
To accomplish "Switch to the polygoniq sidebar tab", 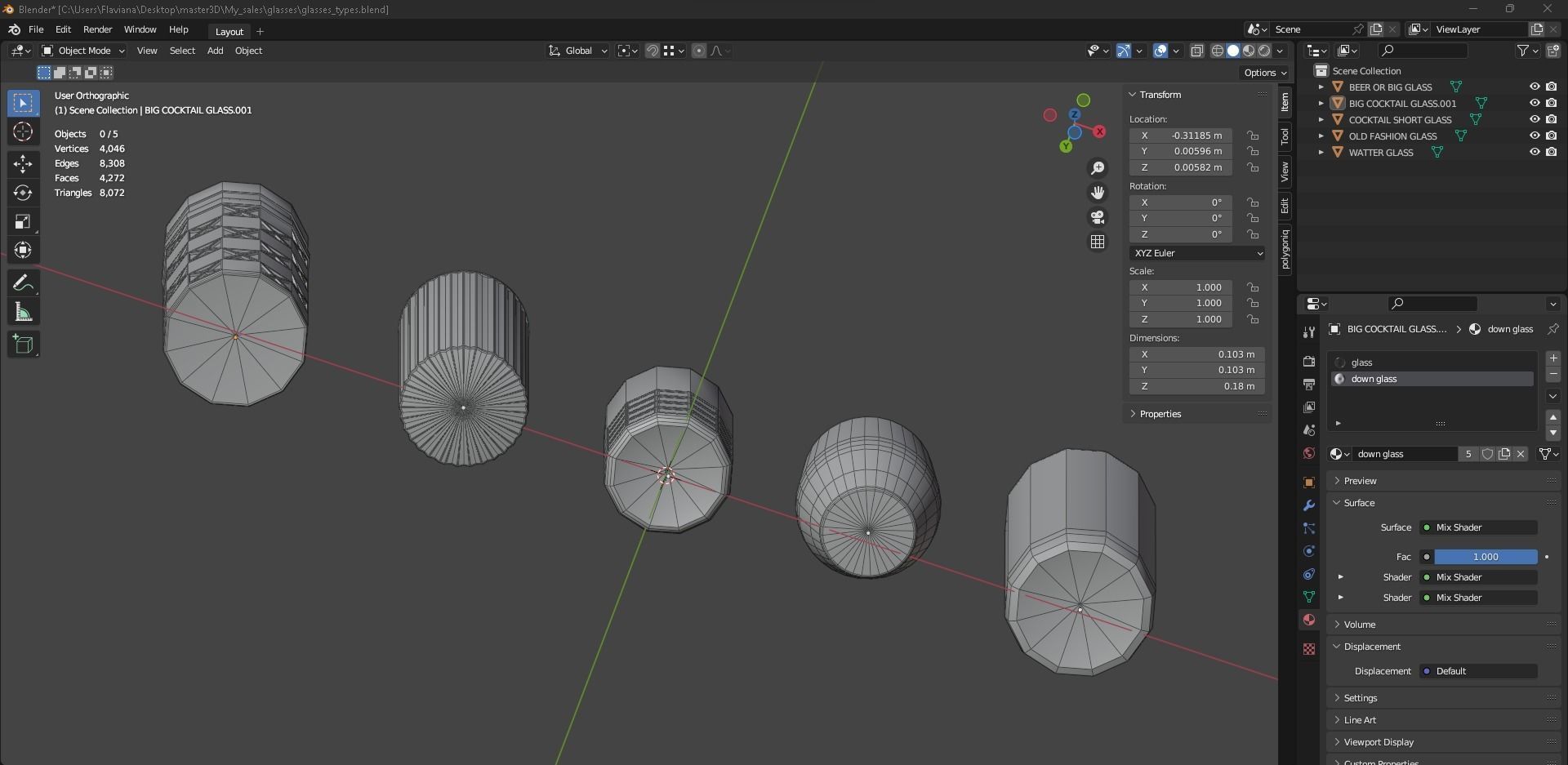I will (x=1285, y=248).
